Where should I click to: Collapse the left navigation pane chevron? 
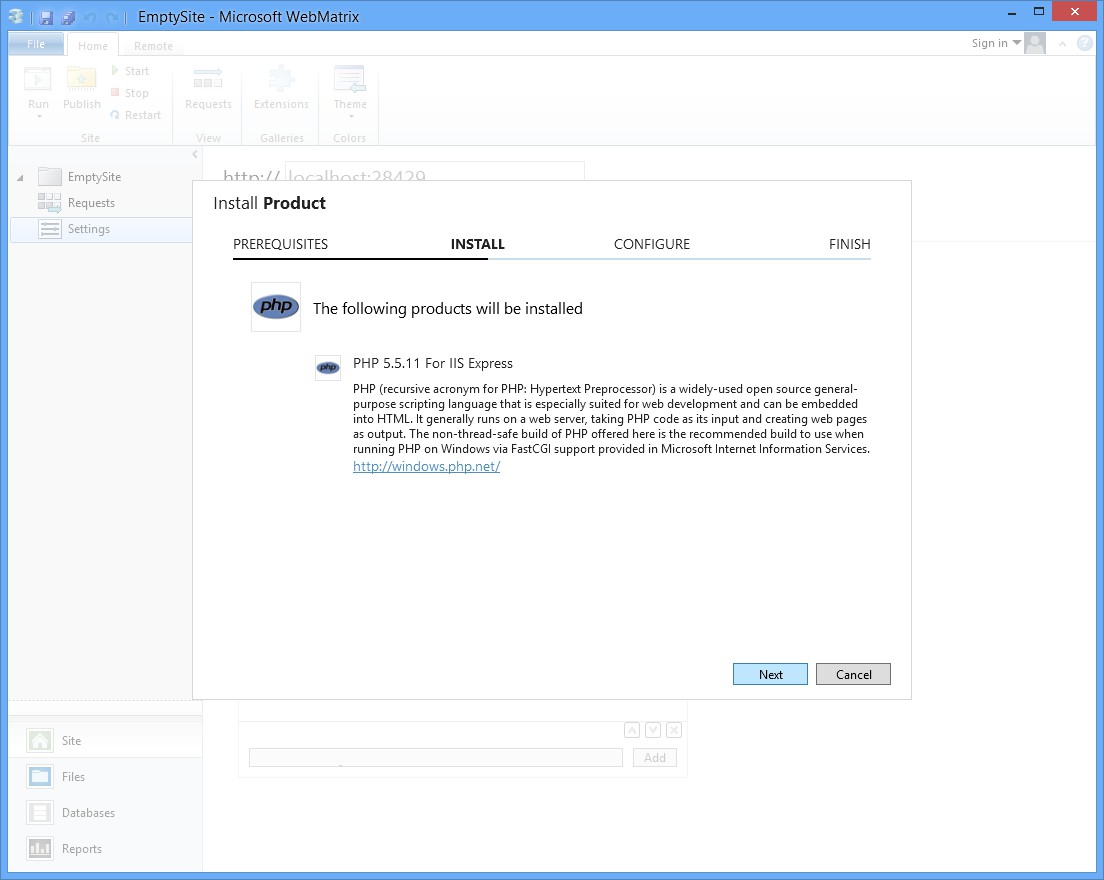195,154
